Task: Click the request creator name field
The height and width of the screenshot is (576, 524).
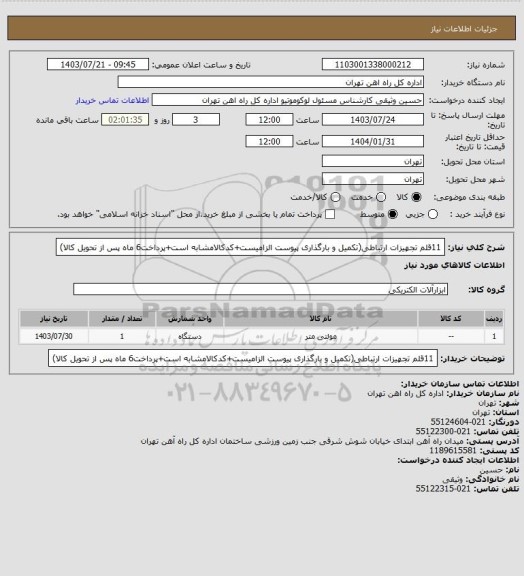Action: coord(288,100)
